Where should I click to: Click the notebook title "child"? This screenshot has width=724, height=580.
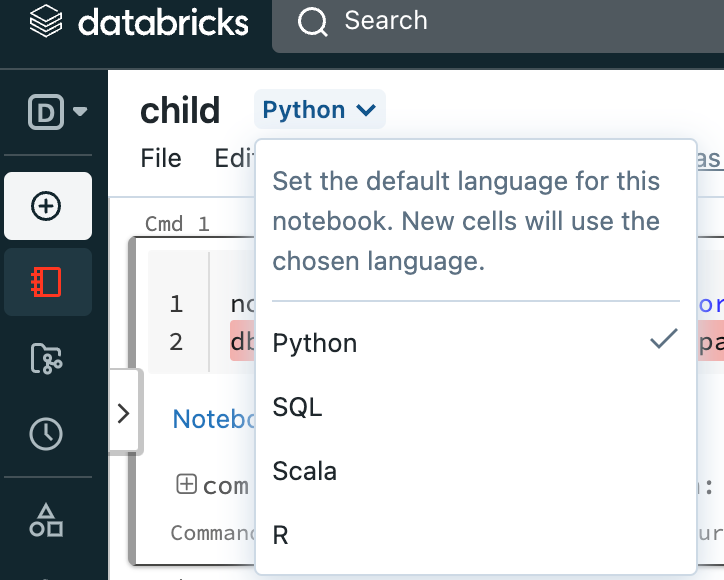click(180, 110)
